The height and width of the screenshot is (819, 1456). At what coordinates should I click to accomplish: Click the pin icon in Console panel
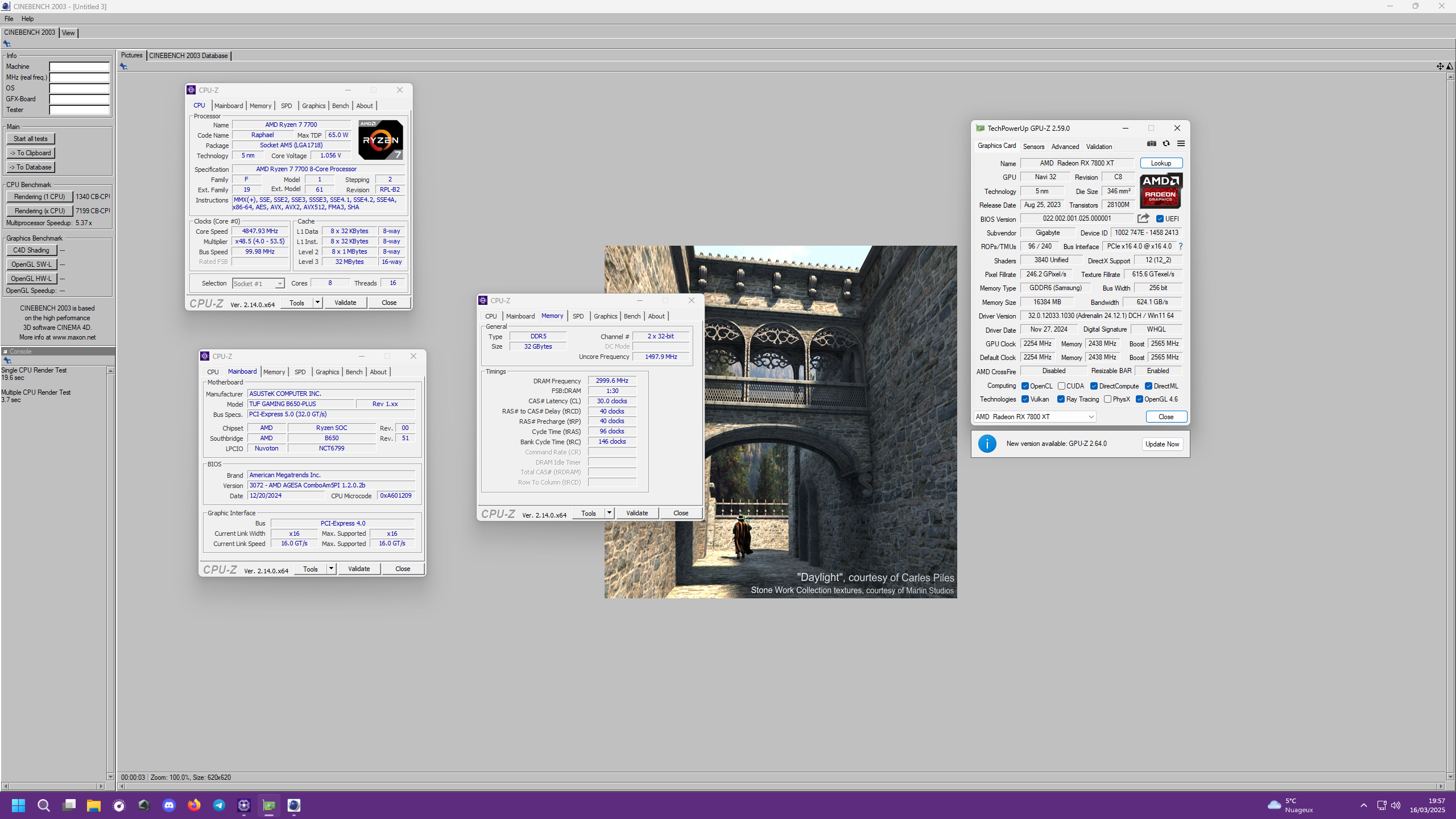point(7,361)
